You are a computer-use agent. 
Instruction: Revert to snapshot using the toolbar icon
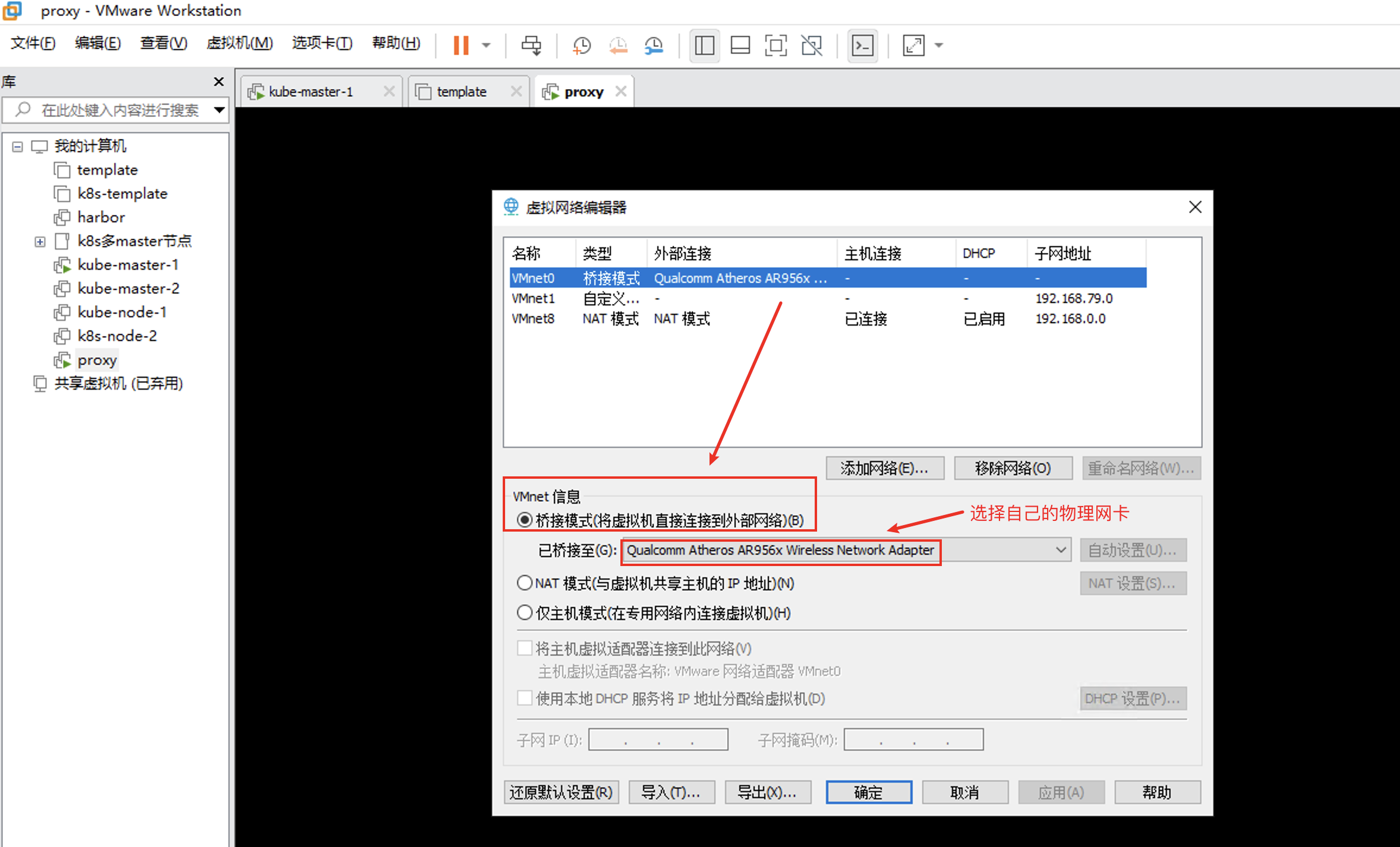(x=618, y=45)
